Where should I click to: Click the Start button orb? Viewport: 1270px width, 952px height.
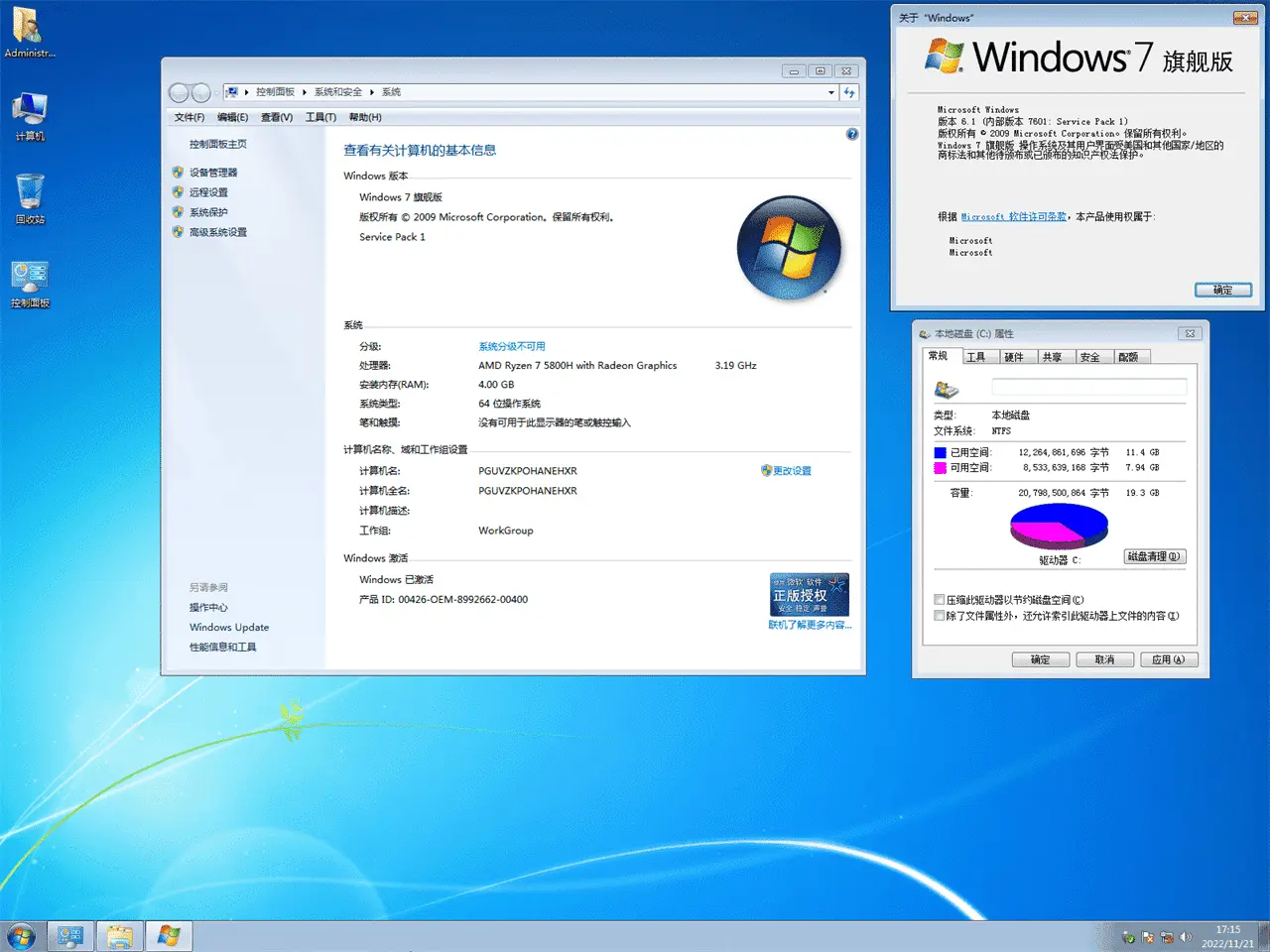pyautogui.click(x=21, y=935)
